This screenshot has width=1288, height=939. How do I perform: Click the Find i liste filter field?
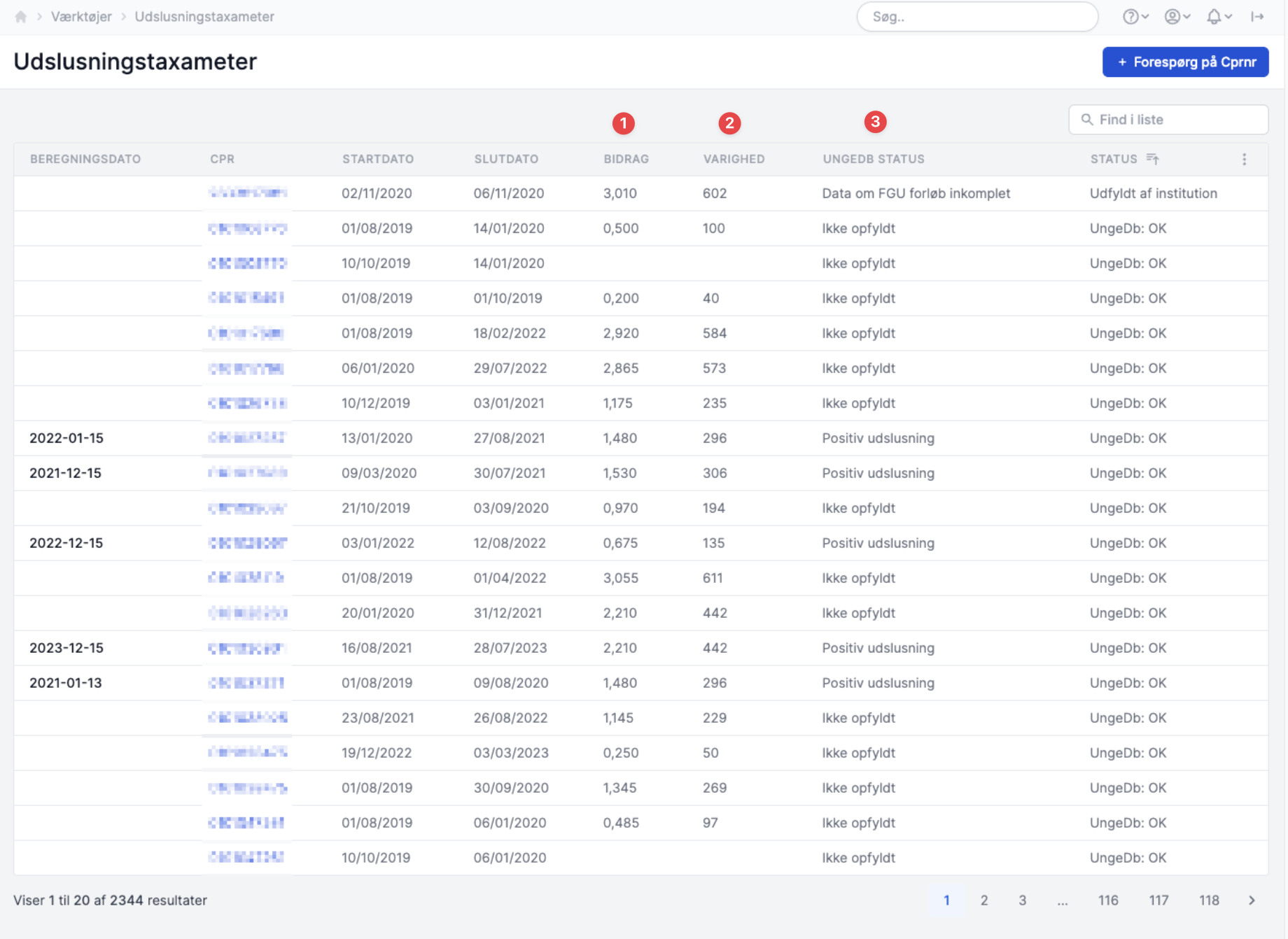[1168, 120]
